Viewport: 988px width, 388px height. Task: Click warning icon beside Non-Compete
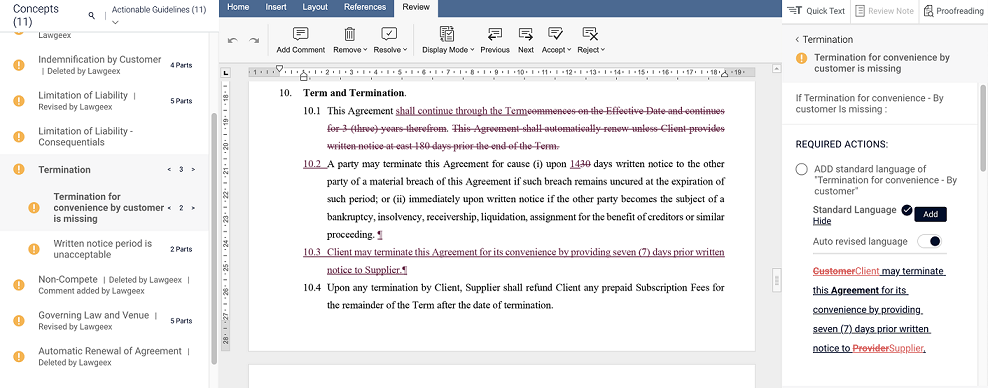click(19, 285)
